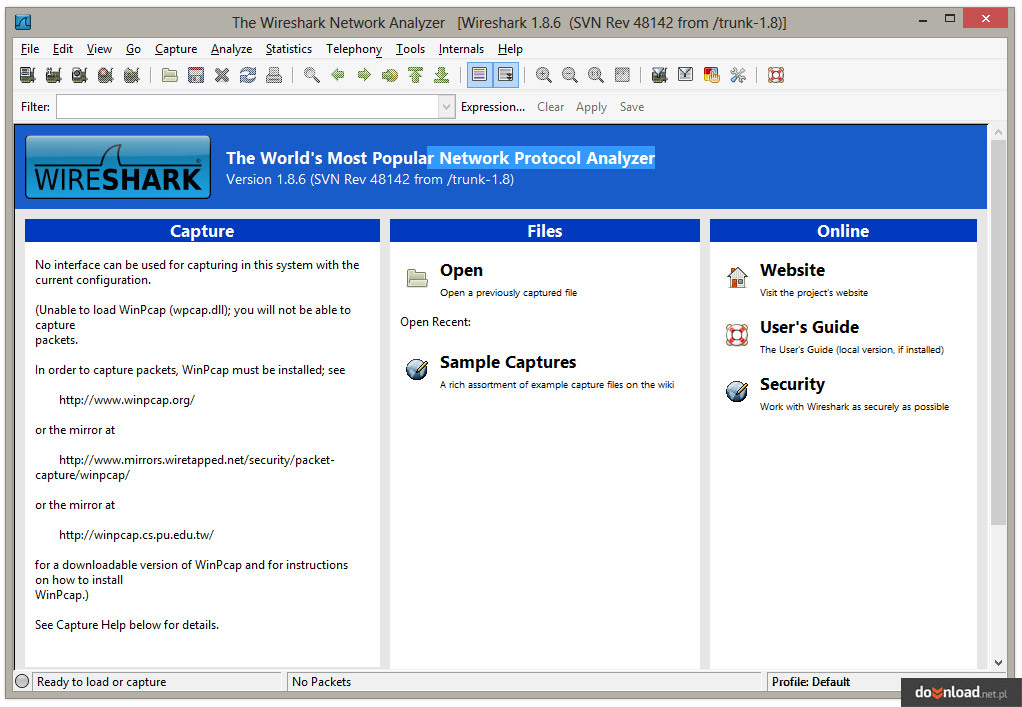This screenshot has height=707, width=1022.
Task: Click the Expression... button
Action: click(x=493, y=107)
